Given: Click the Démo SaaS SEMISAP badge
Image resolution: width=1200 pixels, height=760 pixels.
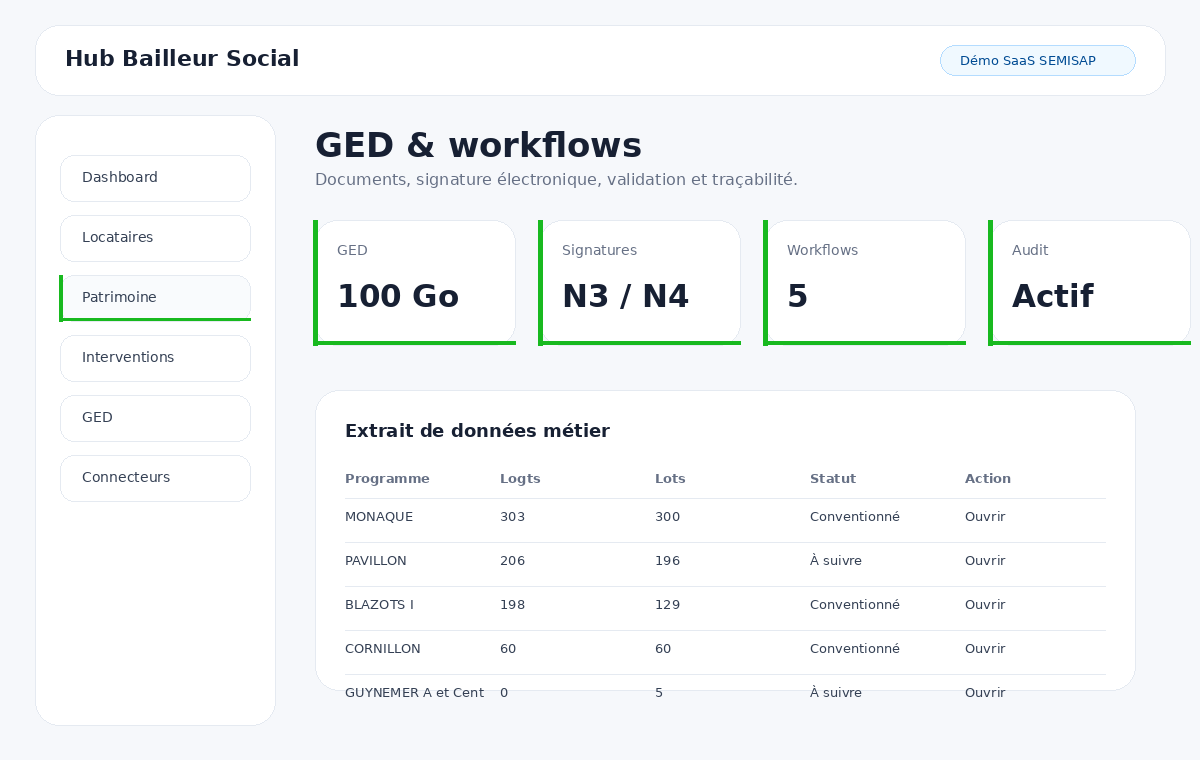Looking at the screenshot, I should click(x=1038, y=60).
